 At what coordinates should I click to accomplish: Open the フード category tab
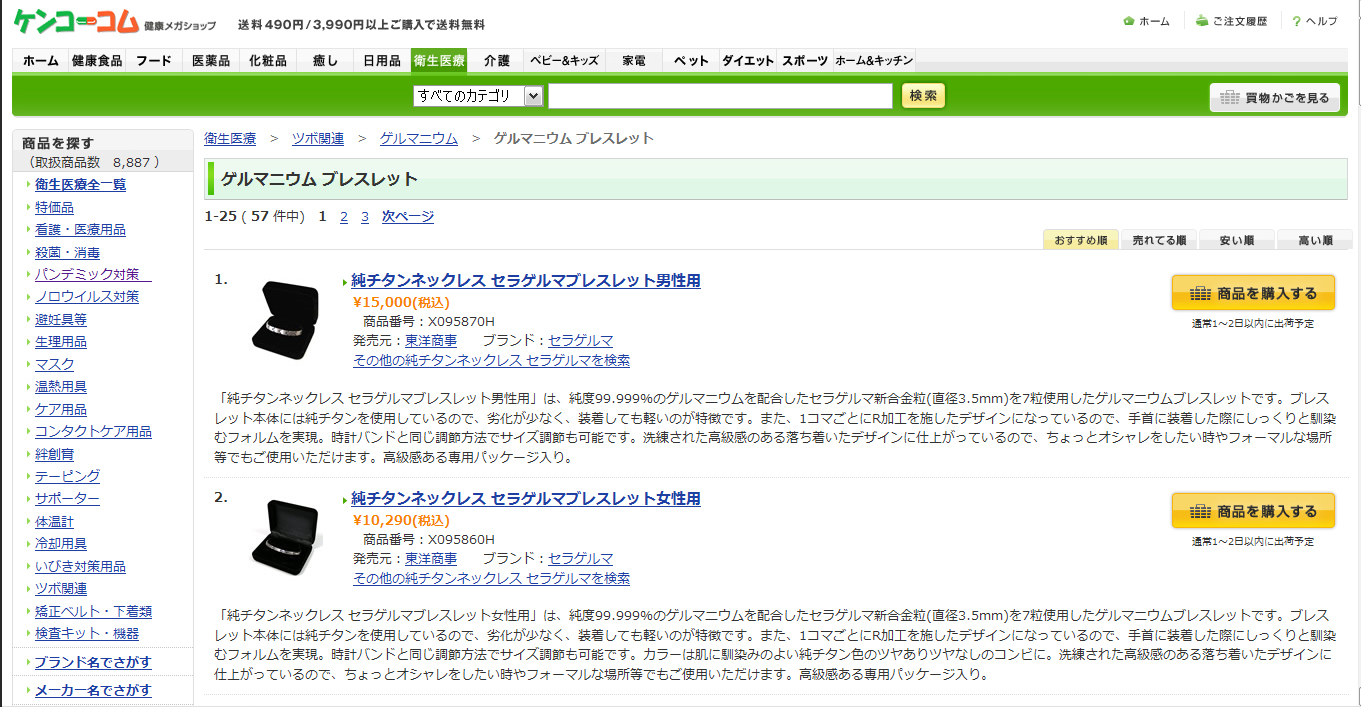coord(154,61)
